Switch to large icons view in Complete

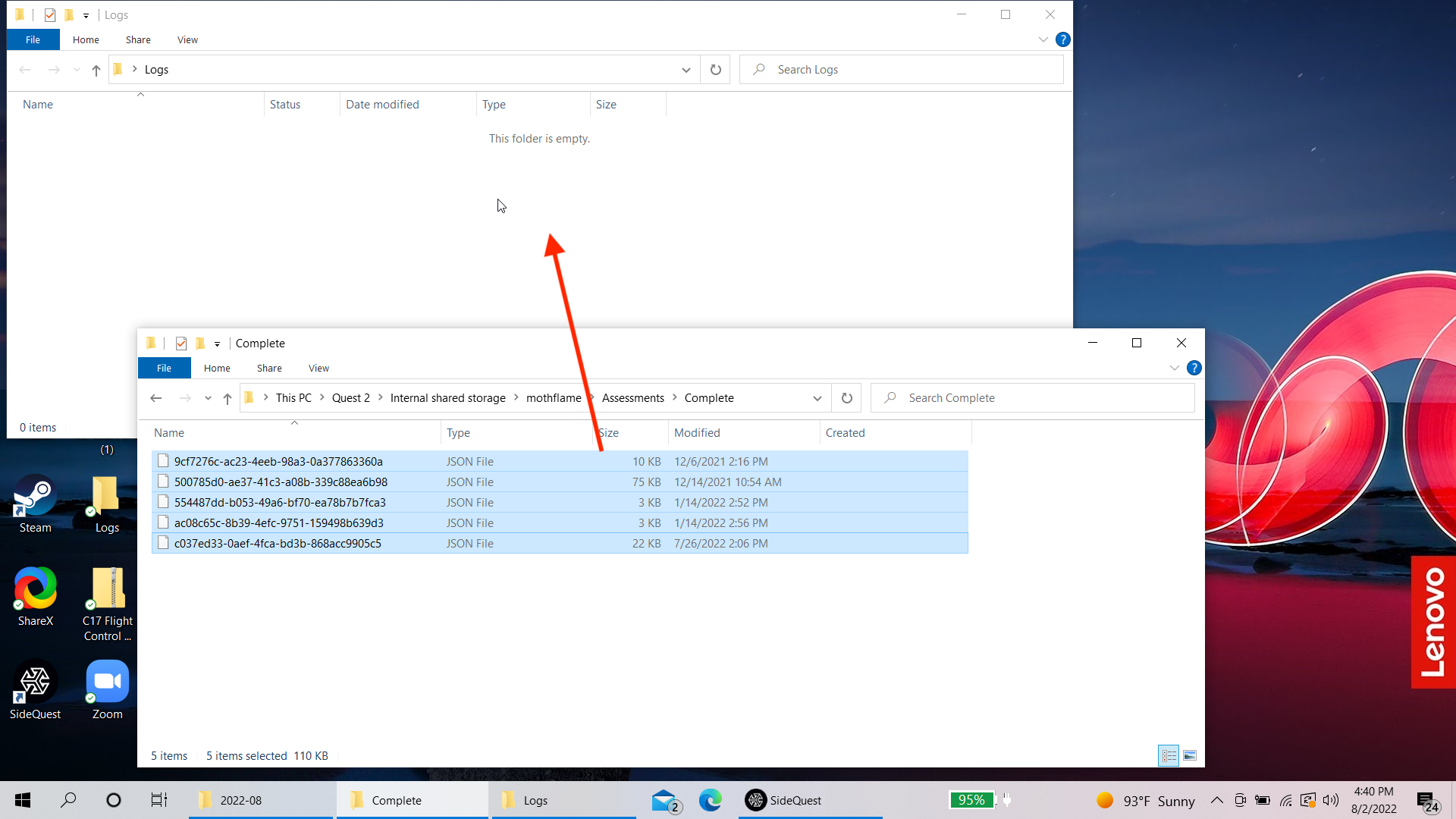pyautogui.click(x=1190, y=755)
